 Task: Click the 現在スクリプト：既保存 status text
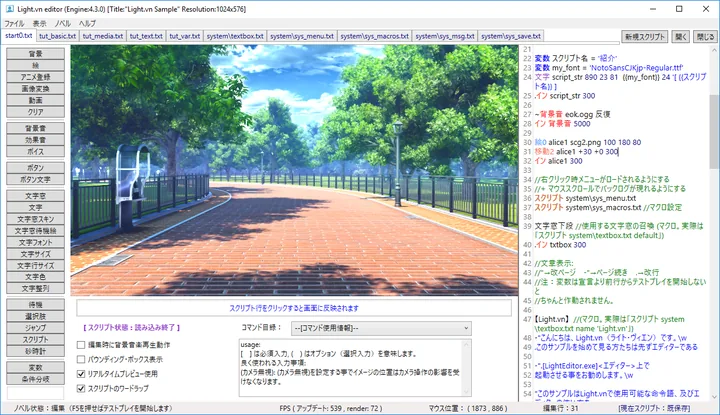click(x=653, y=408)
